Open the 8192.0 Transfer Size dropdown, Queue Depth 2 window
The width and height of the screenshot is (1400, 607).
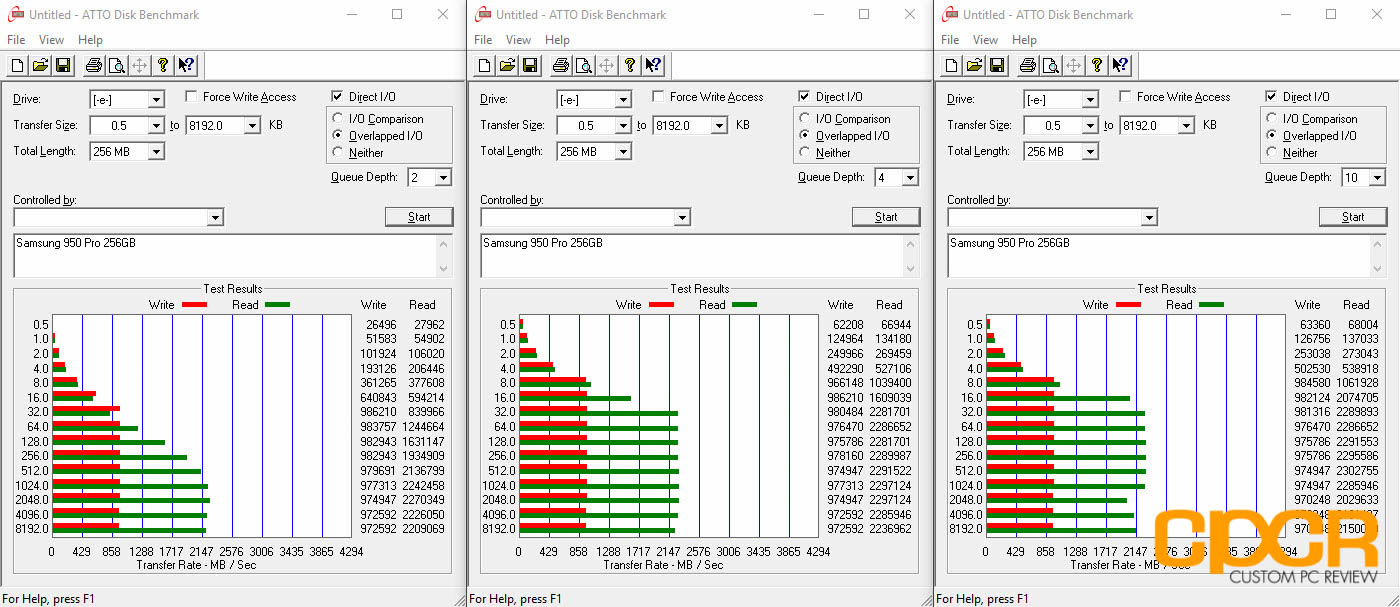click(251, 126)
